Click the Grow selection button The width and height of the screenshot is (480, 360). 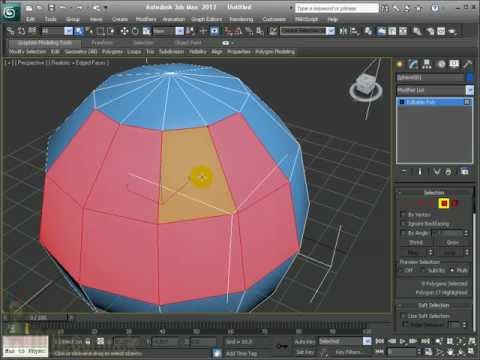(x=452, y=242)
